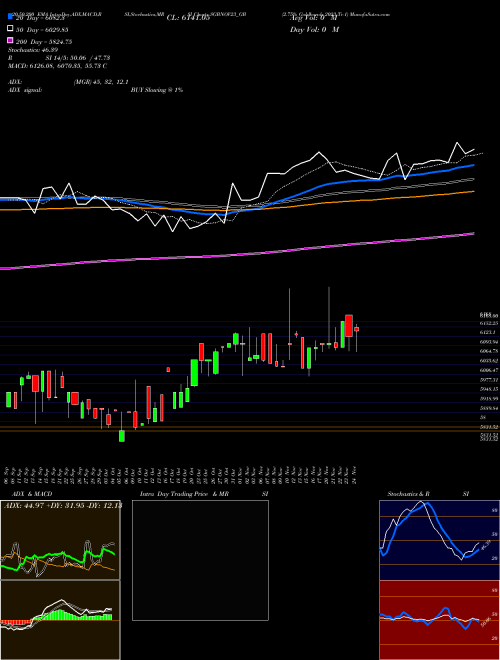Screen dimensions: 500x660
Task: Click the white 30 Day legend swatch
Action: click(x=11, y=29)
